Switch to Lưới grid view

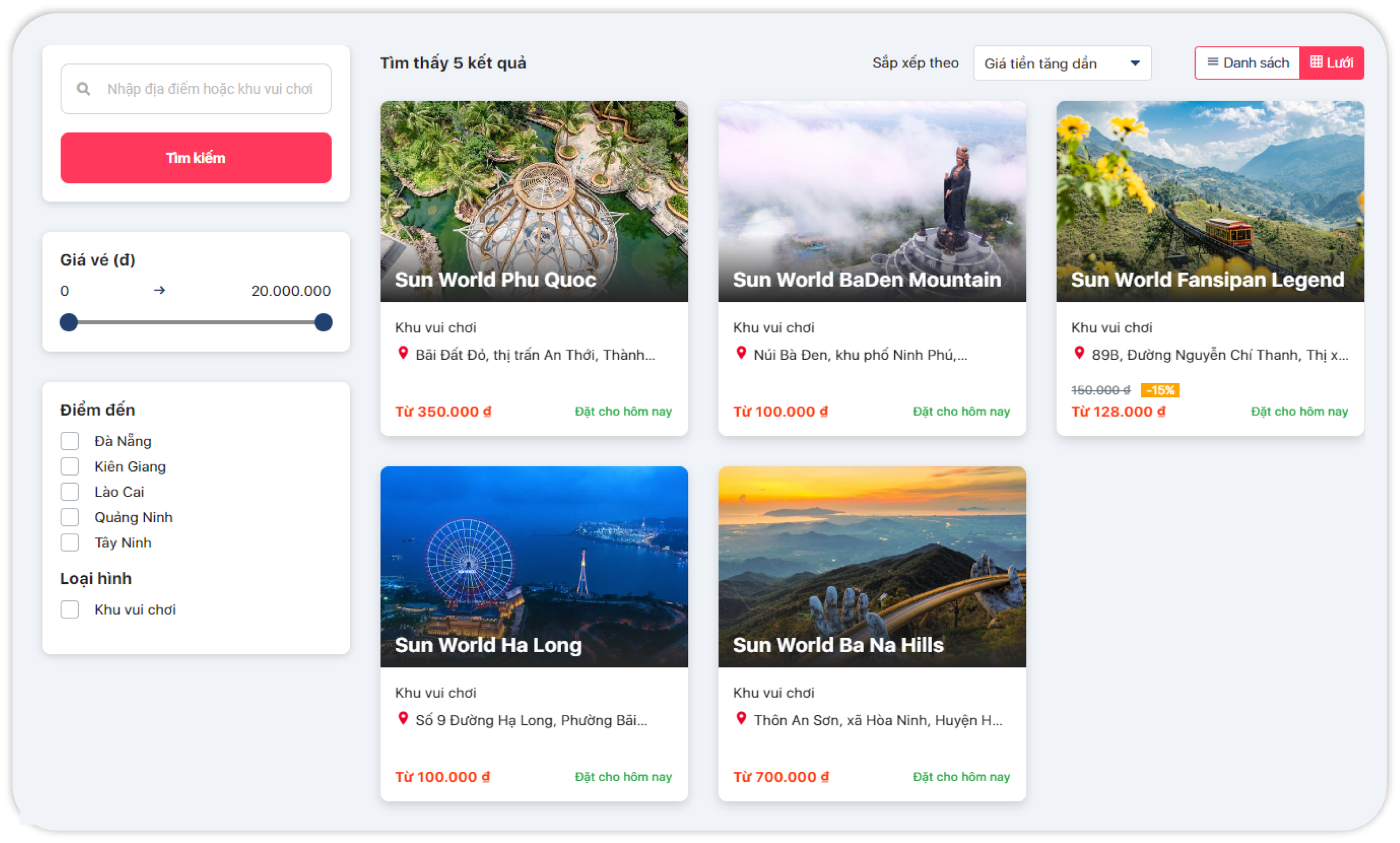pos(1331,62)
